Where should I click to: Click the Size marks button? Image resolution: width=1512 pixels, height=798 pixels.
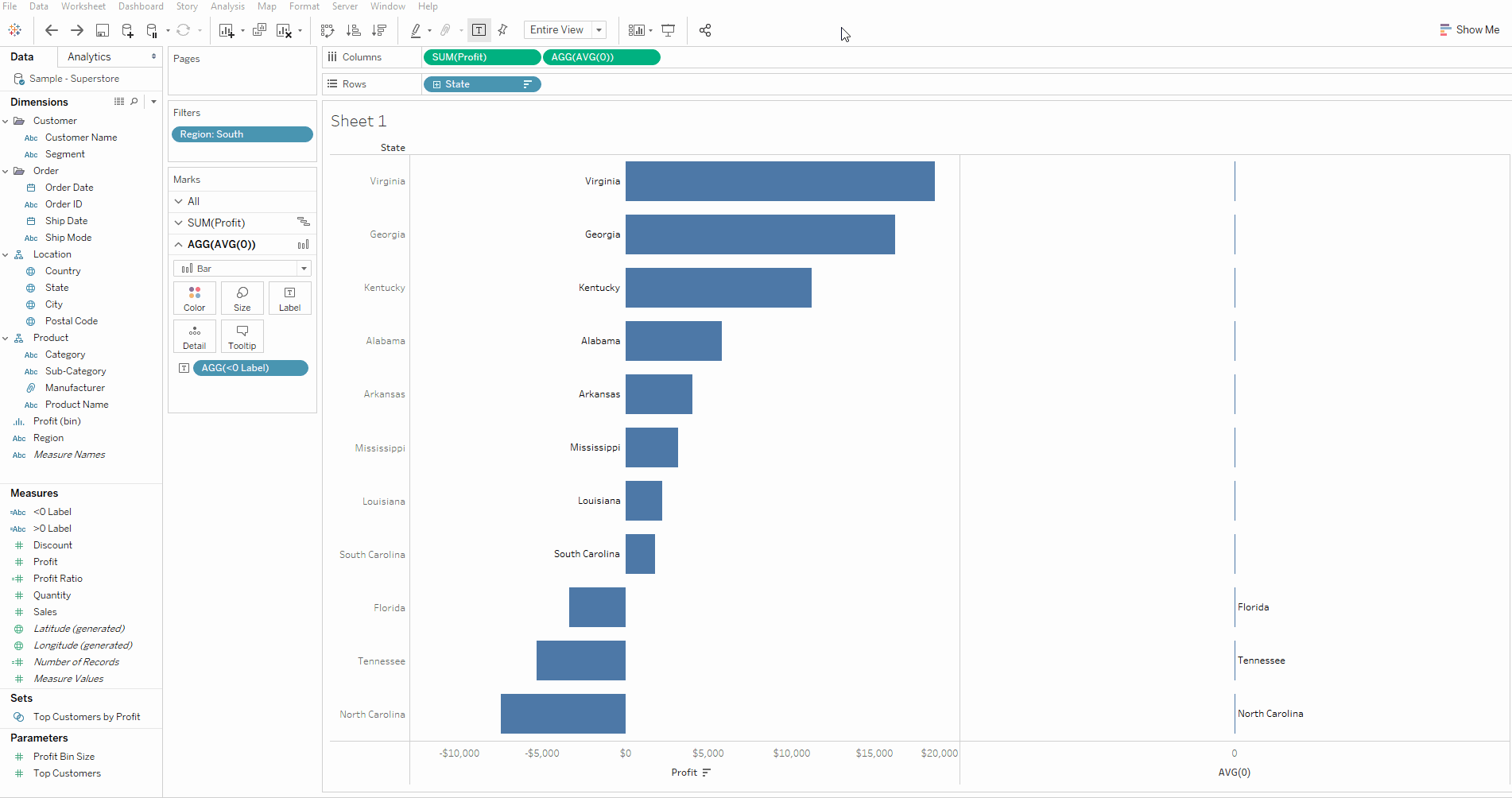(x=242, y=298)
